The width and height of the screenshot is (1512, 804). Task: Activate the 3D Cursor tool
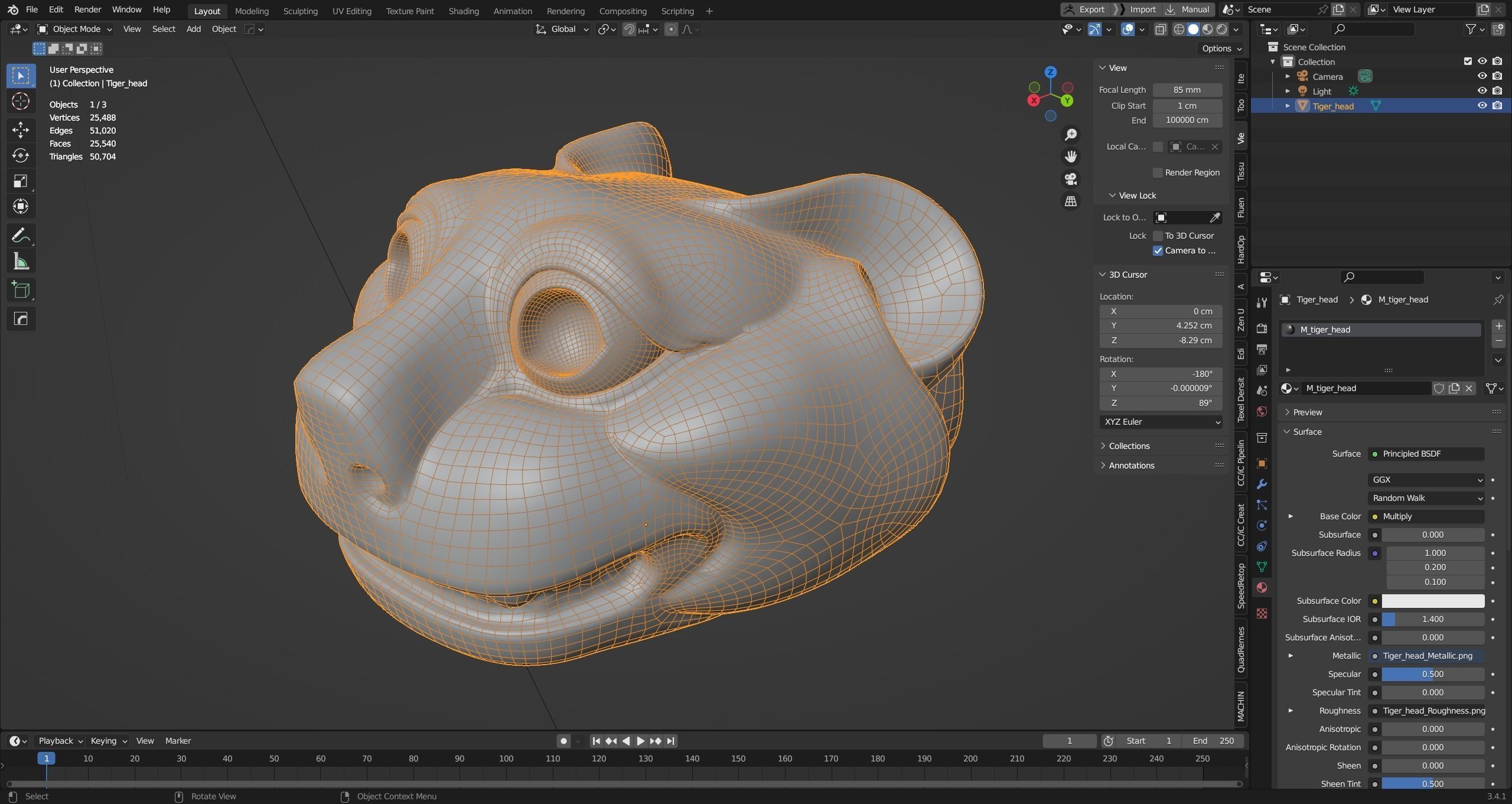[21, 102]
